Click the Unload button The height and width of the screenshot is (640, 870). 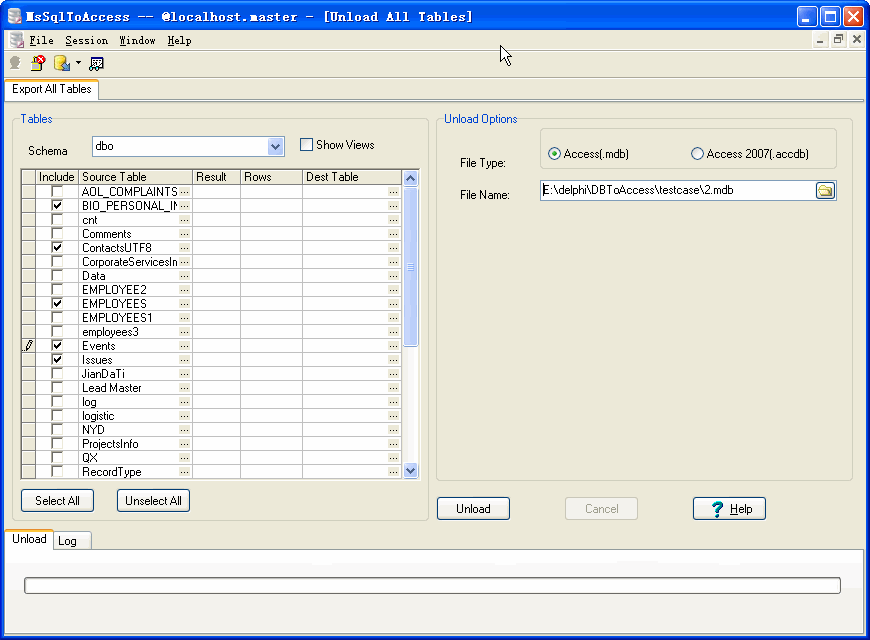(473, 508)
